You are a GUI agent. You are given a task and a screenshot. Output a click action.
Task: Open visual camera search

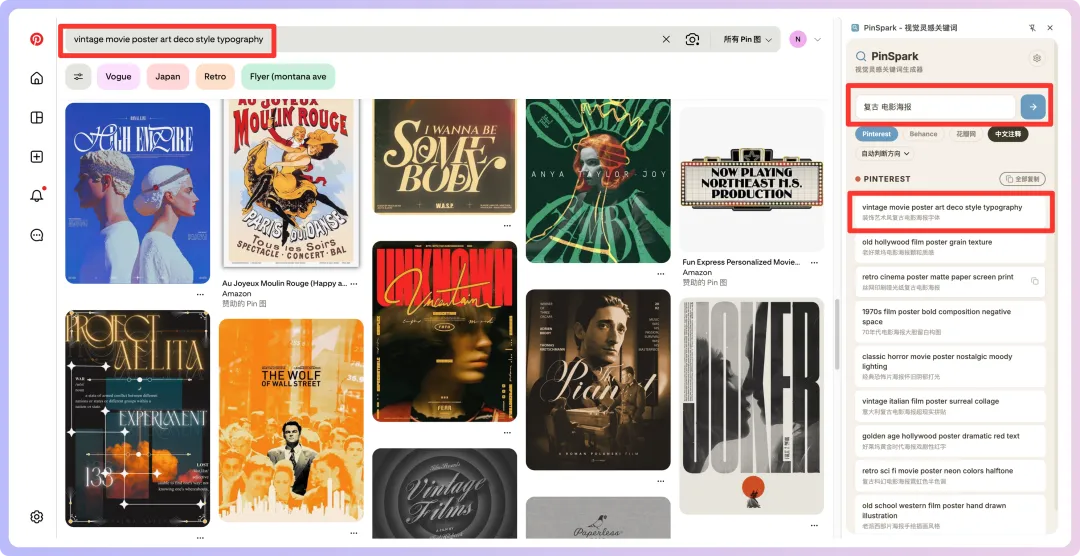(x=692, y=39)
